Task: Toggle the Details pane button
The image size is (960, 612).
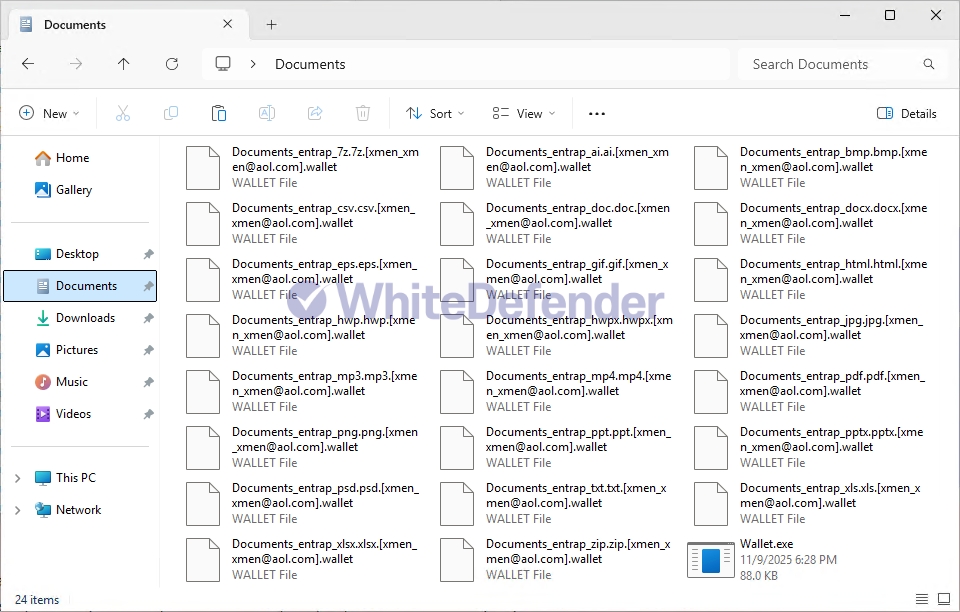Action: coord(906,114)
